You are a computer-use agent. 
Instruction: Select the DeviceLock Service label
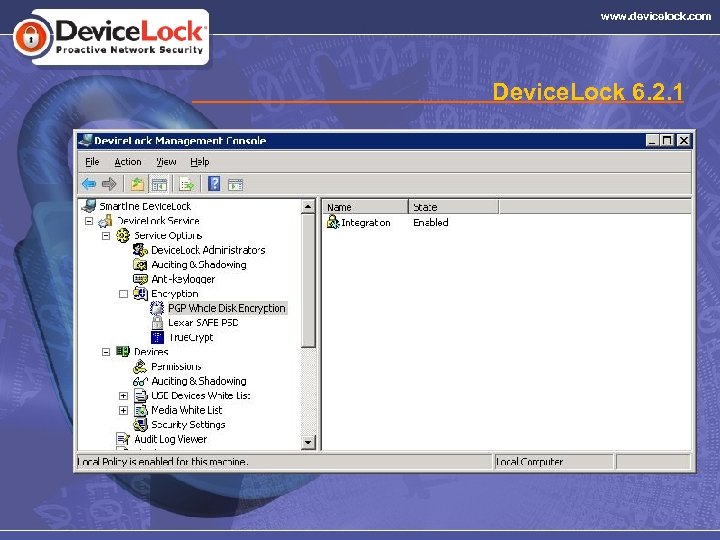click(158, 221)
